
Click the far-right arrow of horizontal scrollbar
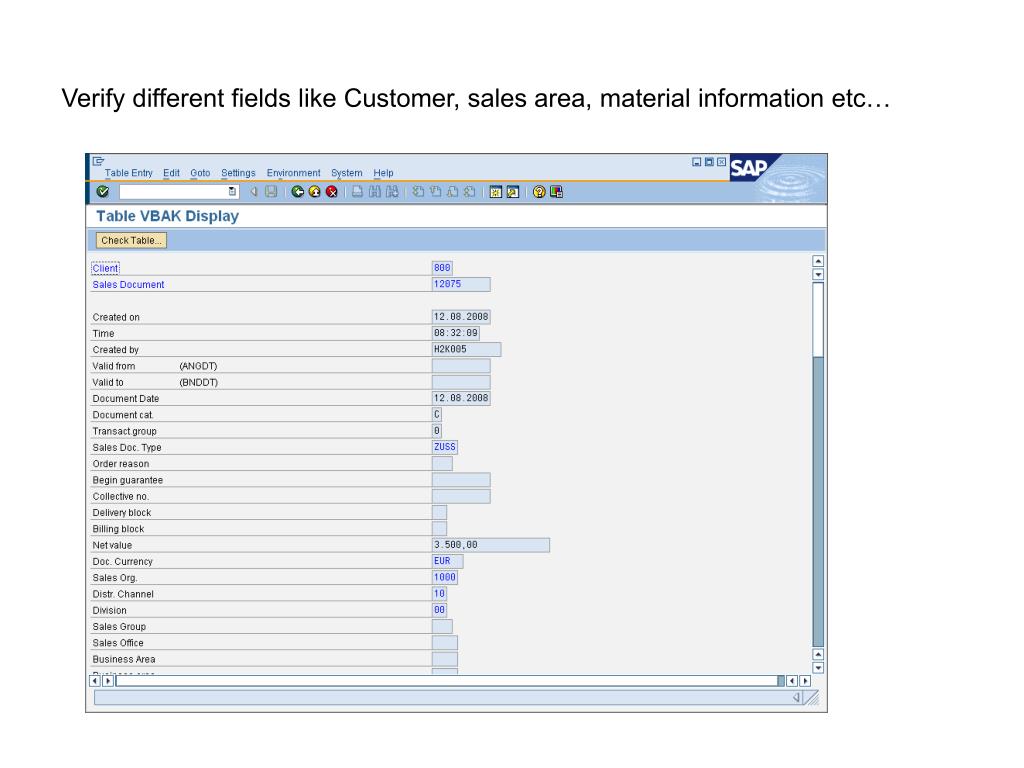[805, 681]
